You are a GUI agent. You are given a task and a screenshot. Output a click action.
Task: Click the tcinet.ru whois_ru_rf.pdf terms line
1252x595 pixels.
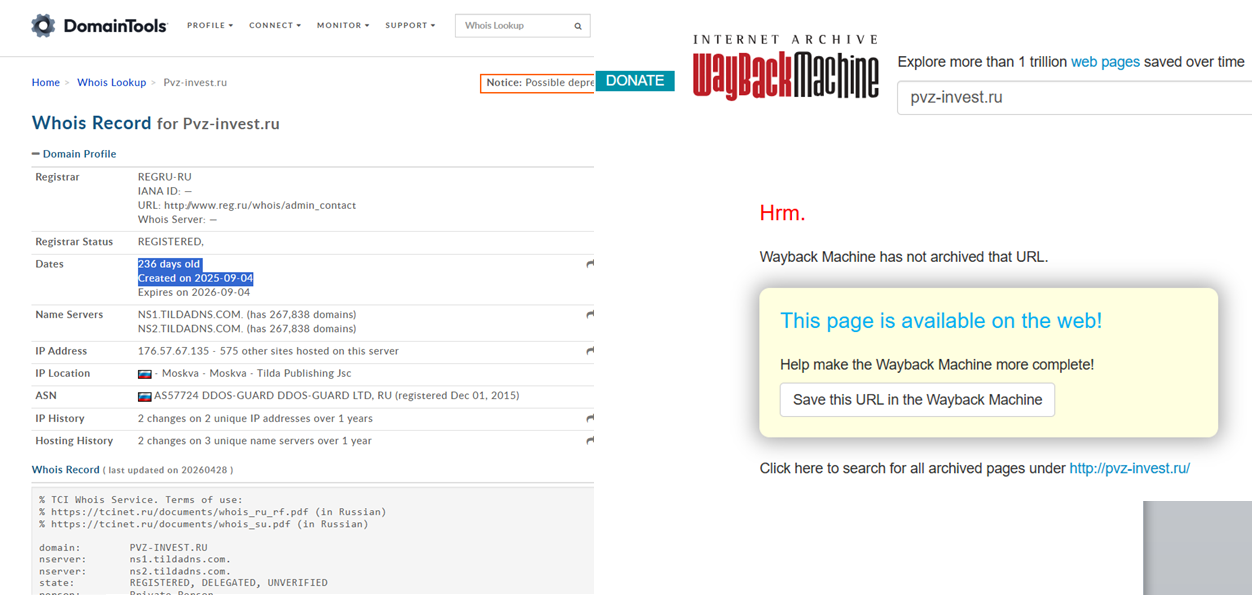[x=212, y=511]
